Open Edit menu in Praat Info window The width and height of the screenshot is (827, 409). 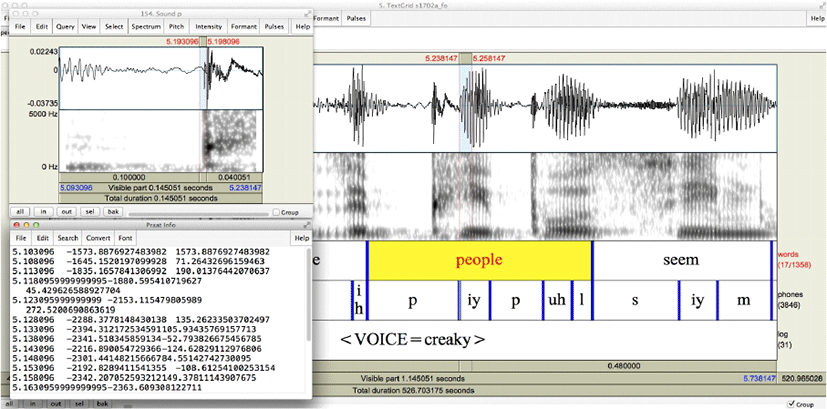tap(42, 238)
